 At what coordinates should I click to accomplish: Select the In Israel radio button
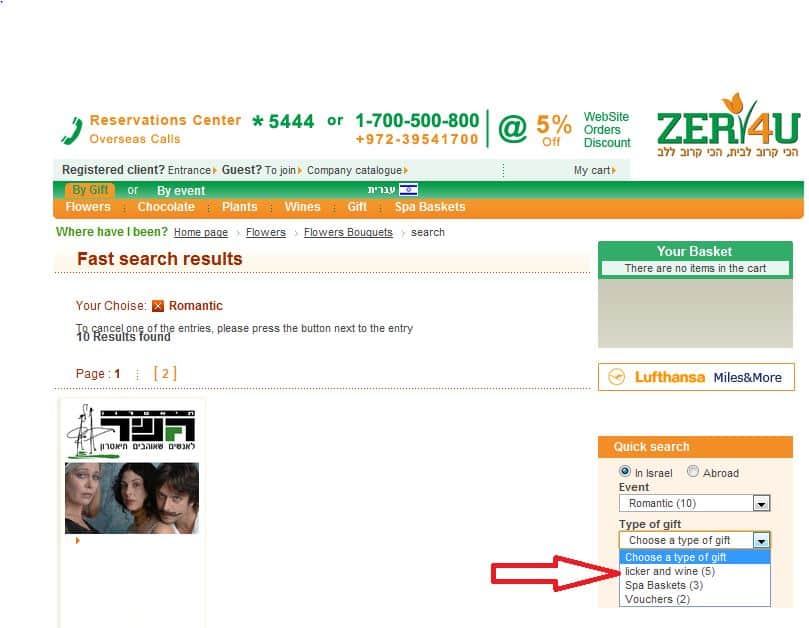(x=624, y=471)
